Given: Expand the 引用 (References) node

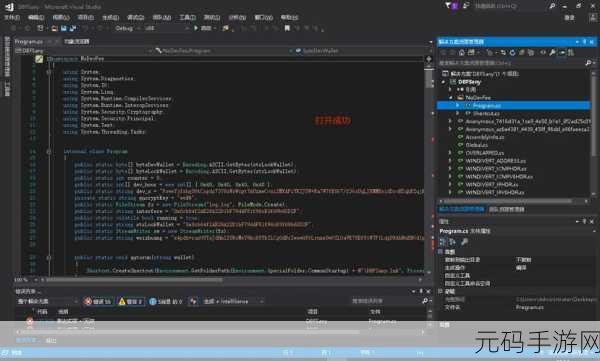Looking at the screenshot, I should (451, 90).
